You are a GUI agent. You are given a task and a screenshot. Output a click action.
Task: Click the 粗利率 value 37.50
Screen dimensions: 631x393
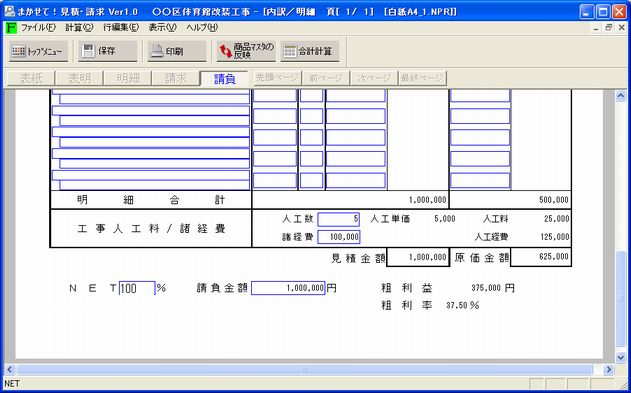[457, 306]
